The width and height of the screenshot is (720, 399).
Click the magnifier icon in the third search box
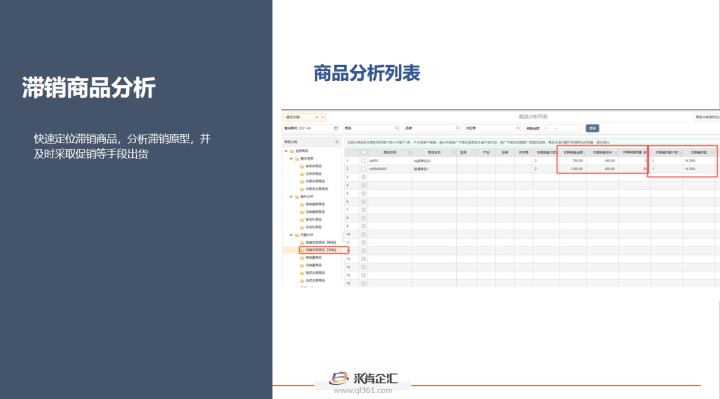pyautogui.click(x=518, y=128)
